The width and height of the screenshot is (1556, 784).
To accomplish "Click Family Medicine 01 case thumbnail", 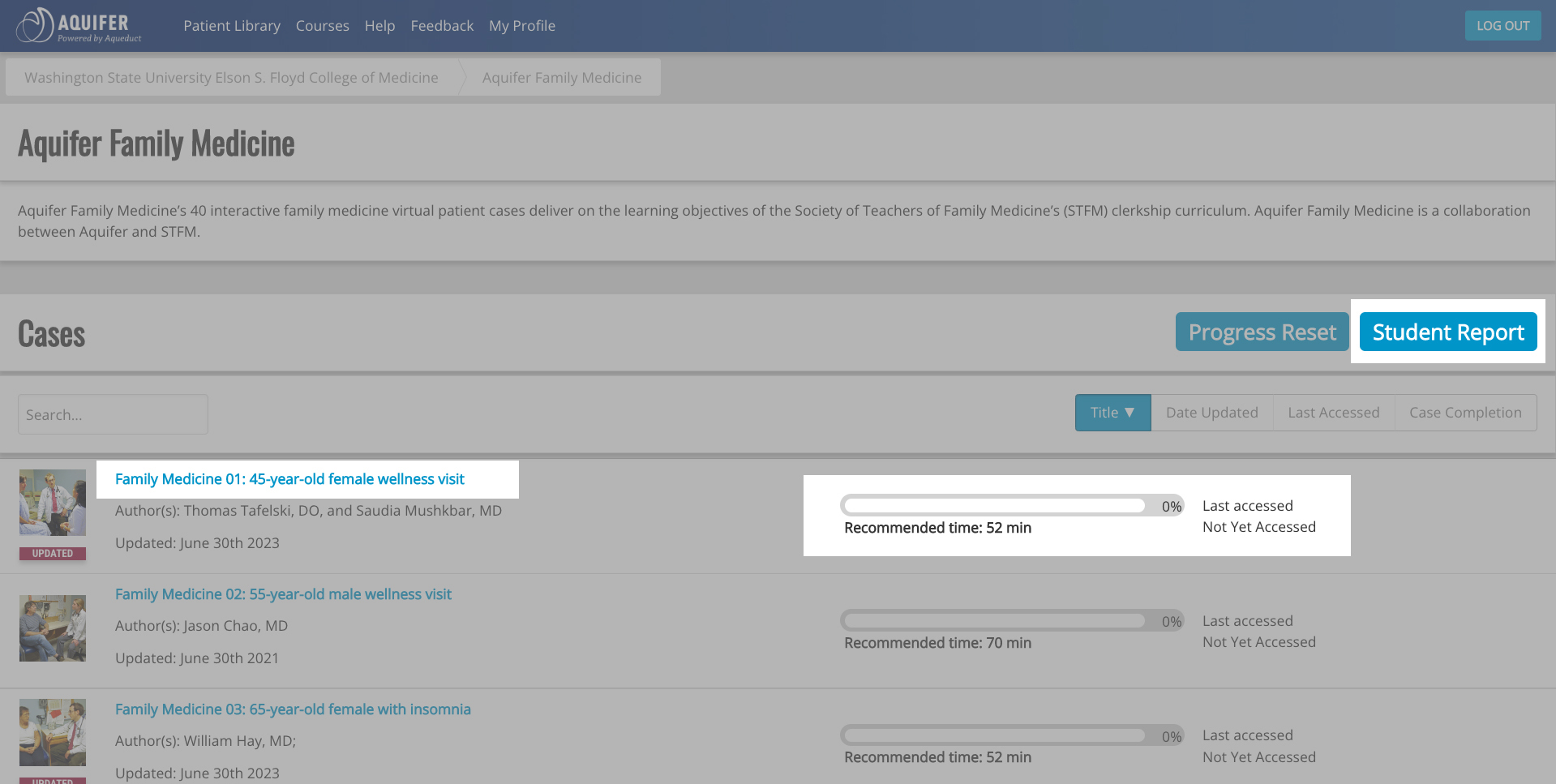I will point(53,503).
